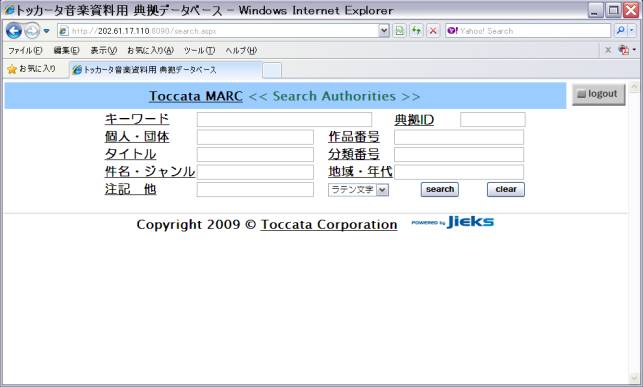Viewport: 643px width, 387px height.
Task: Minimize the Internet Explorer window
Action: pos(595,10)
